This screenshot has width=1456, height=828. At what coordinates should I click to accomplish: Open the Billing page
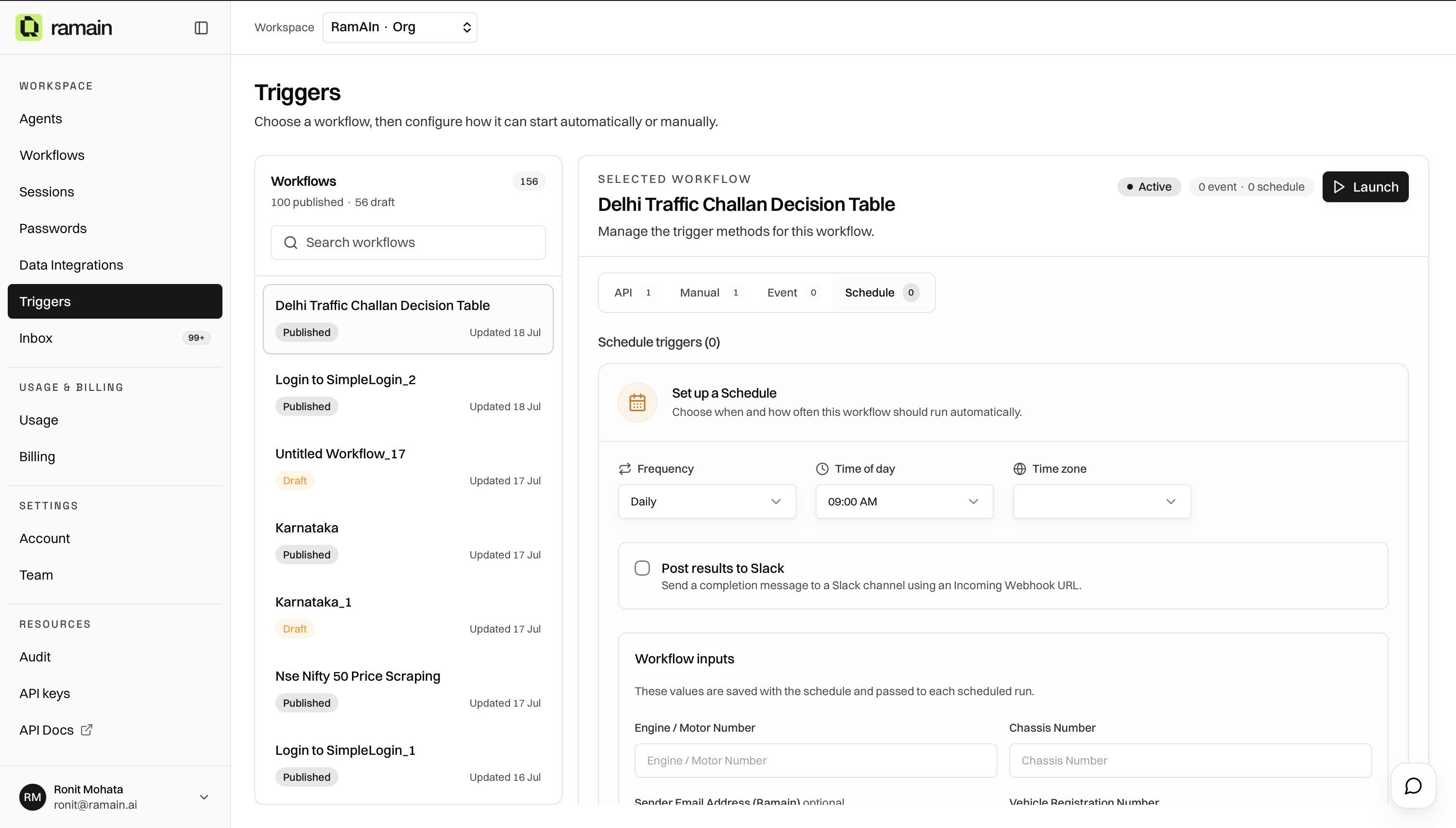point(115,457)
